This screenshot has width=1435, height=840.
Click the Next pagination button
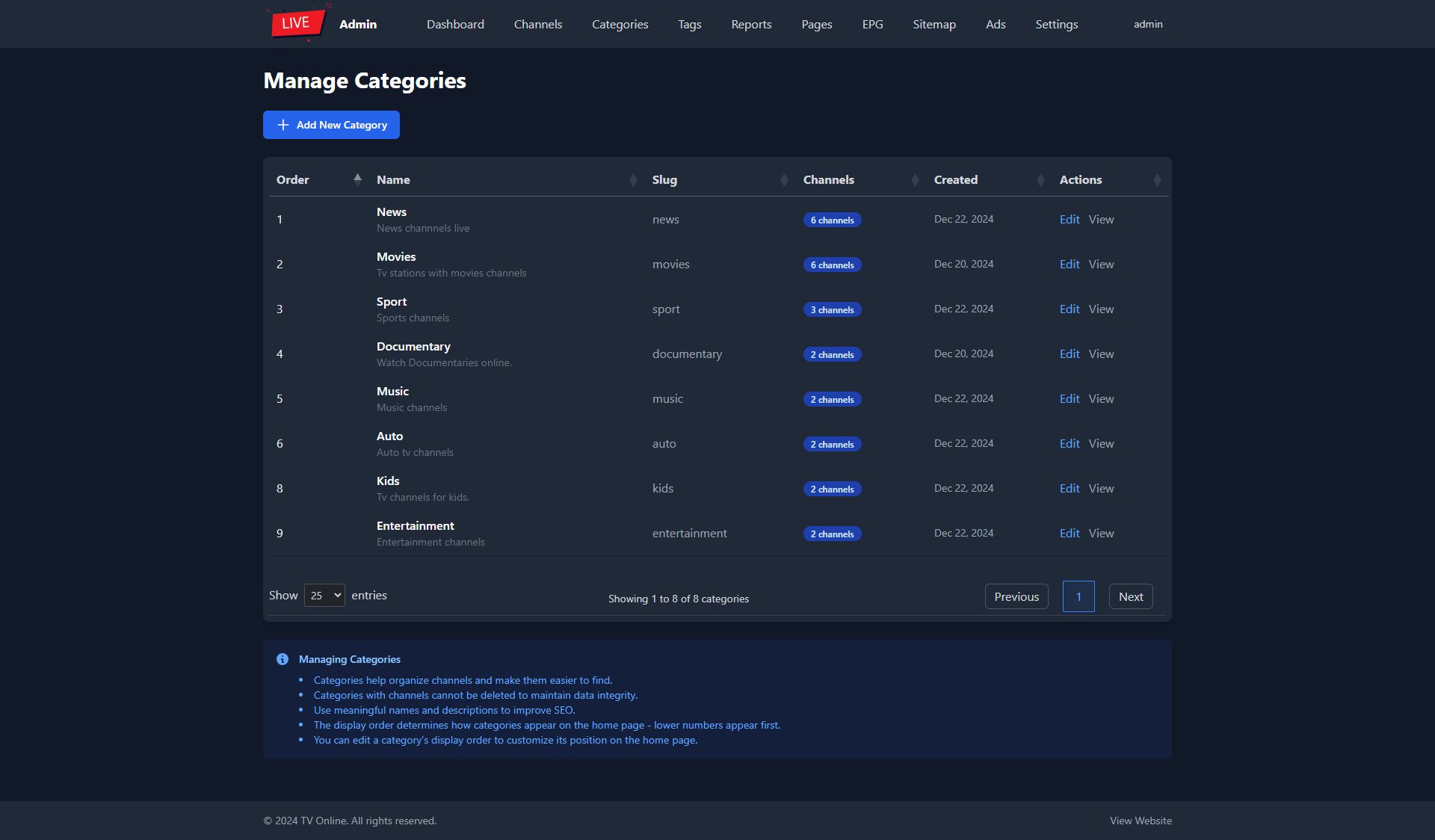coord(1130,596)
